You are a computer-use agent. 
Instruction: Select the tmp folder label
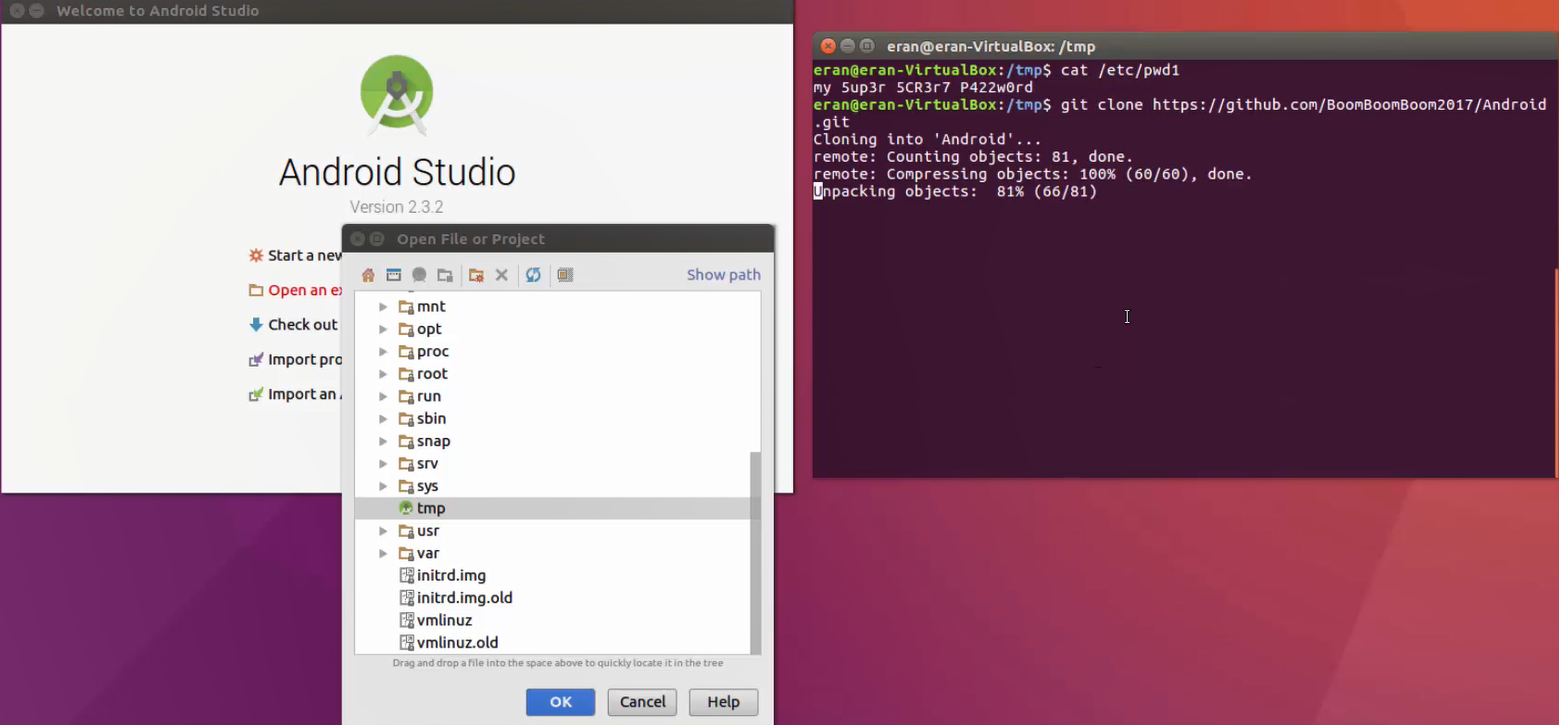pyautogui.click(x=431, y=508)
